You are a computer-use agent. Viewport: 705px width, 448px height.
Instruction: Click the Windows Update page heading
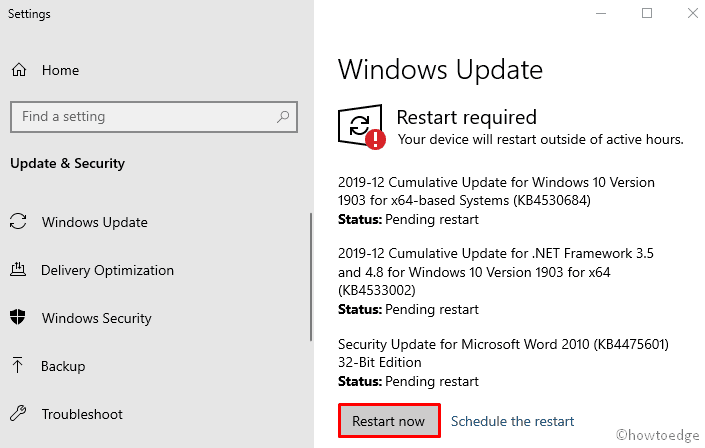click(x=440, y=70)
